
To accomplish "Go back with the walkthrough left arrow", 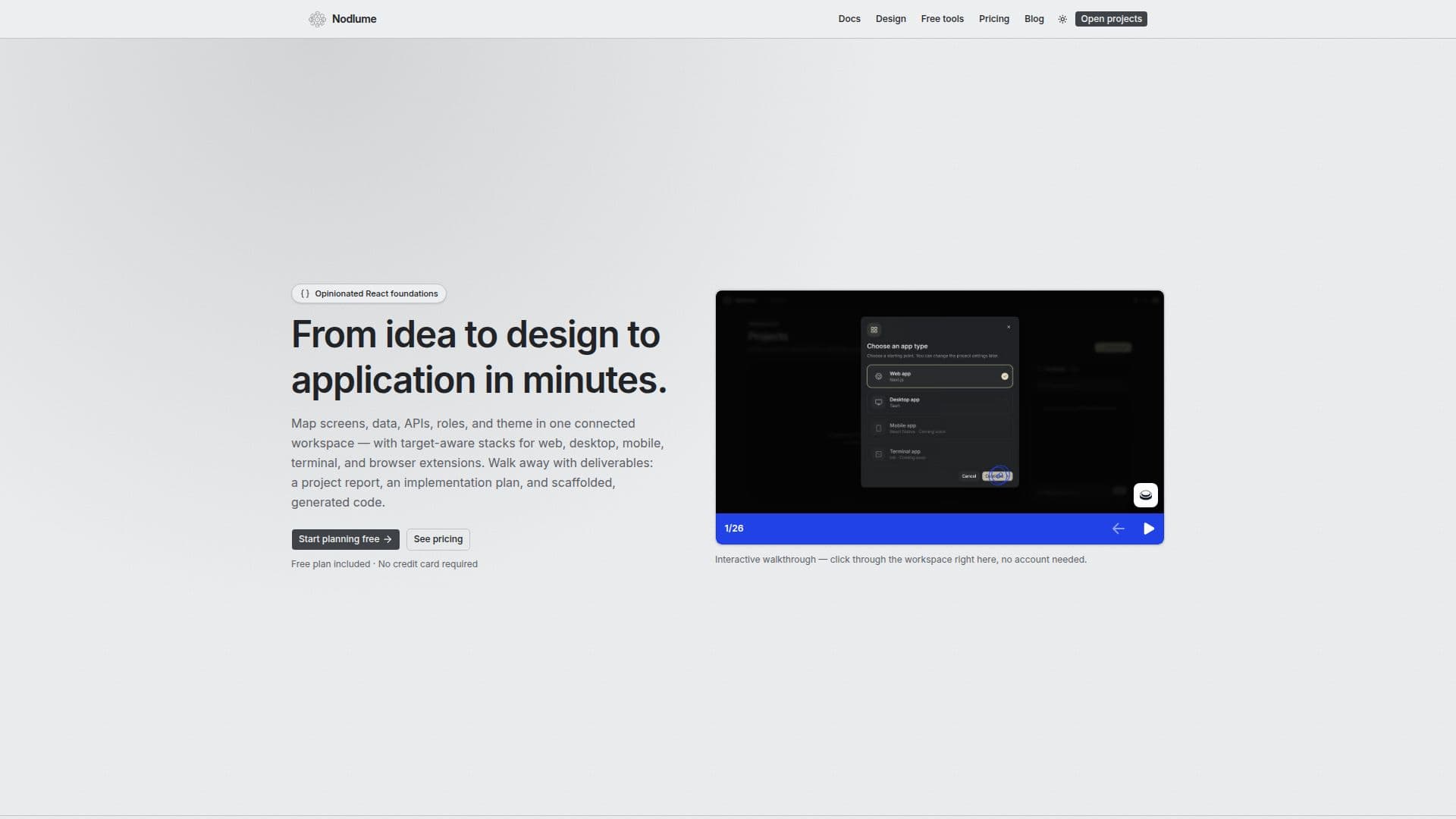I will point(1118,529).
